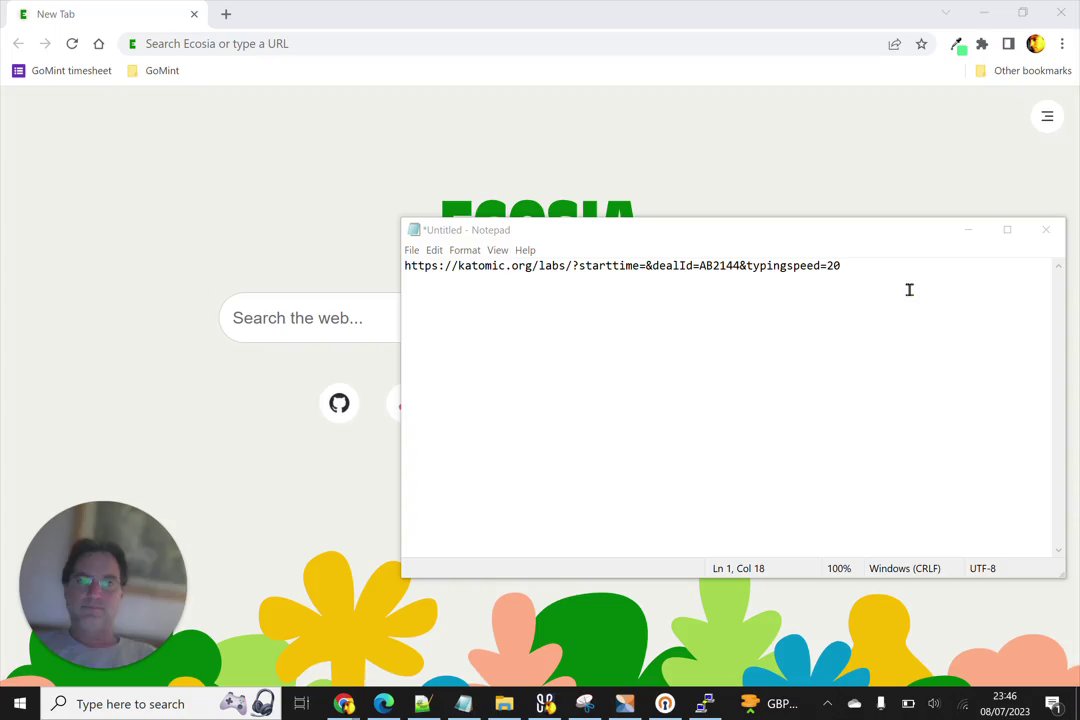Maximize the Notepad window
The image size is (1080, 720).
pos(1007,229)
